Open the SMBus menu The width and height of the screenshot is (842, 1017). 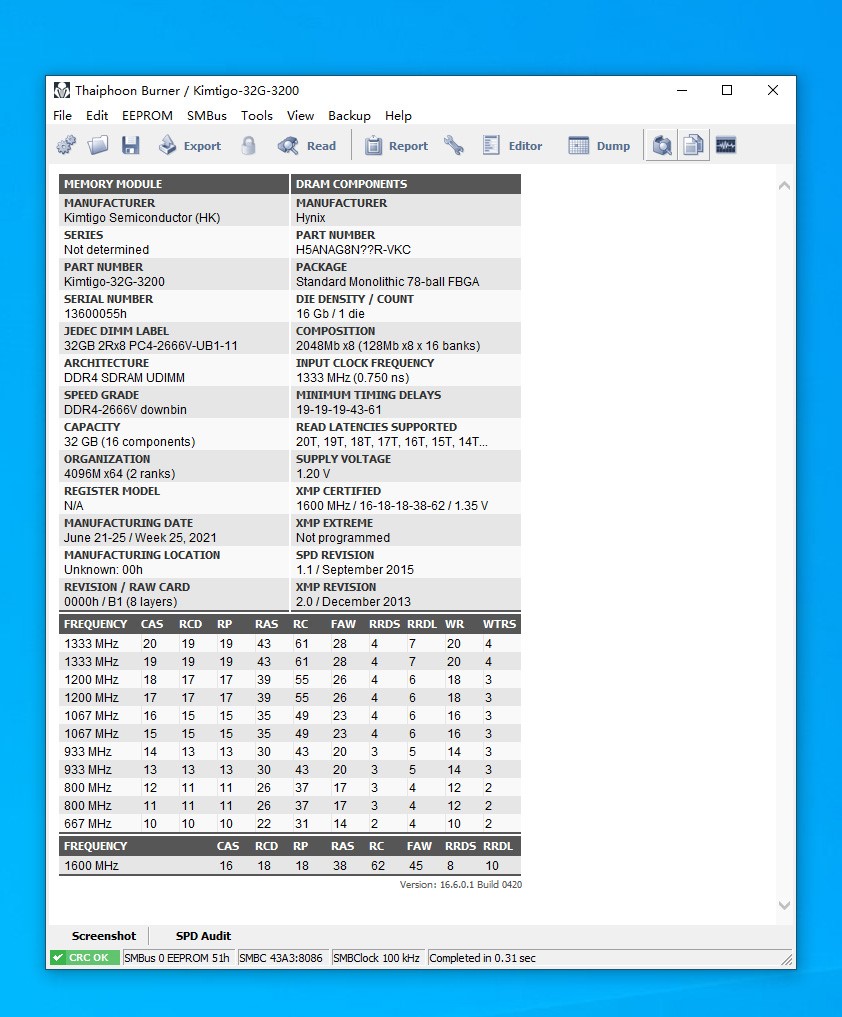(207, 115)
